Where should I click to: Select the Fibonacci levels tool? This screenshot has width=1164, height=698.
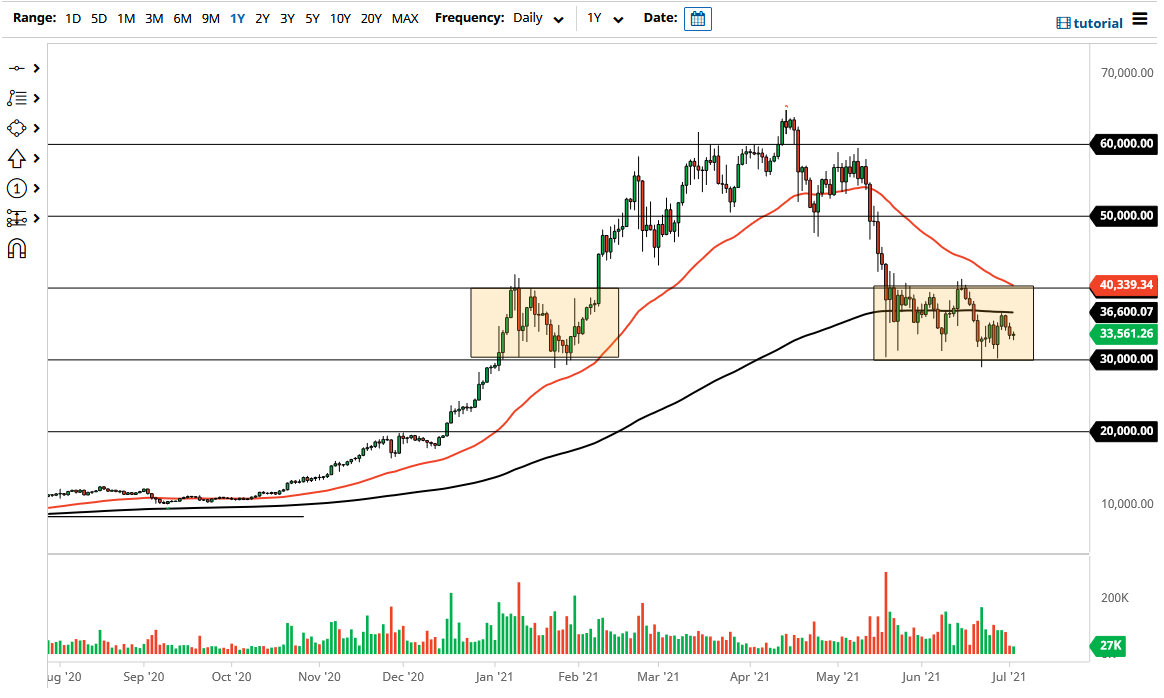16,218
